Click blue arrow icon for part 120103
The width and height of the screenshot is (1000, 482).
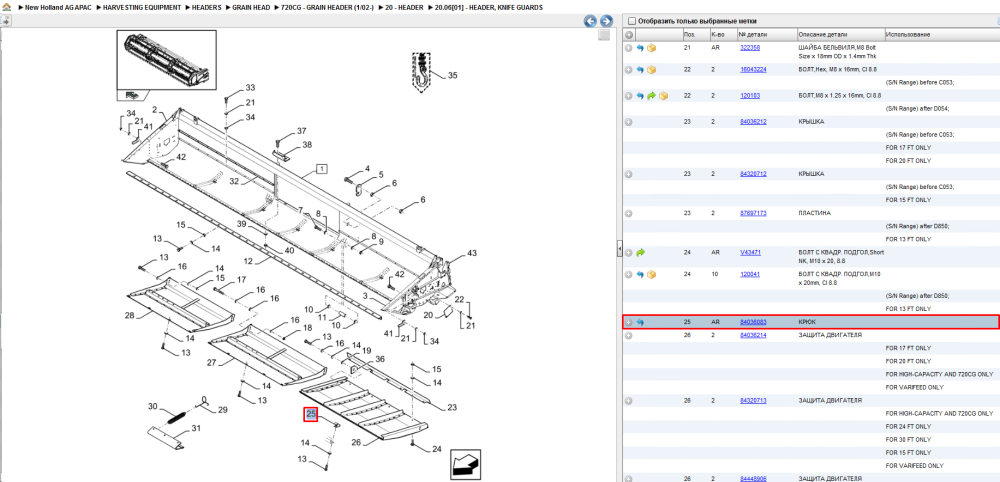tap(640, 96)
